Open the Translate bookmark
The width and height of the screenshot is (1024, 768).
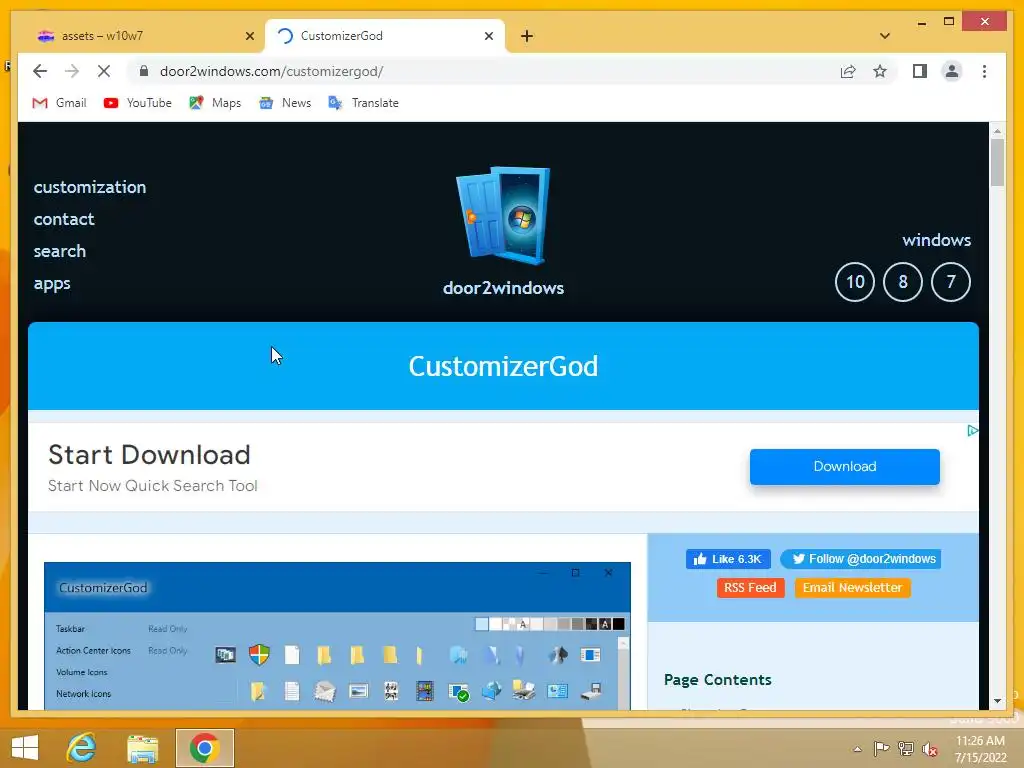click(364, 103)
